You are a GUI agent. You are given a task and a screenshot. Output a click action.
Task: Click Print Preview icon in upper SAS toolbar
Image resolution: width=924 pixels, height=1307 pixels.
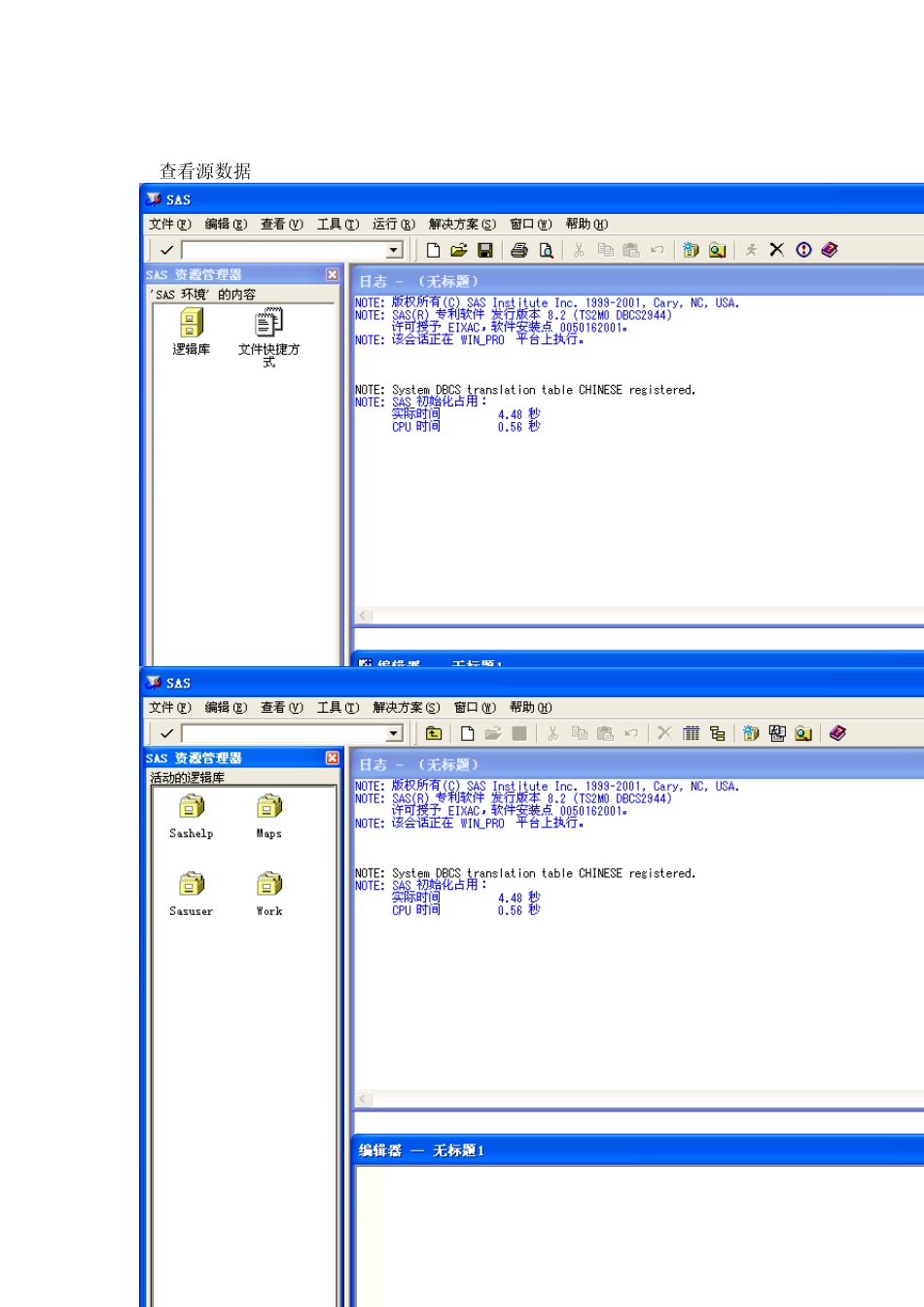click(x=546, y=250)
